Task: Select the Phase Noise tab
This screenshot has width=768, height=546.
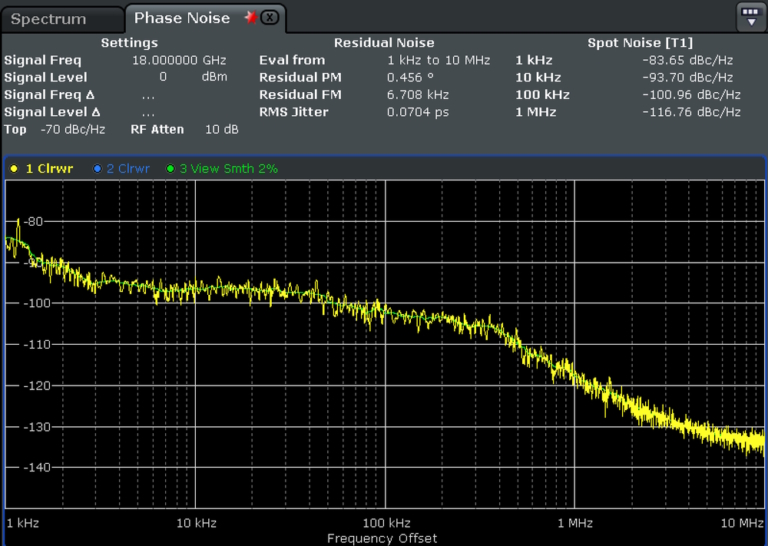Action: pyautogui.click(x=181, y=18)
